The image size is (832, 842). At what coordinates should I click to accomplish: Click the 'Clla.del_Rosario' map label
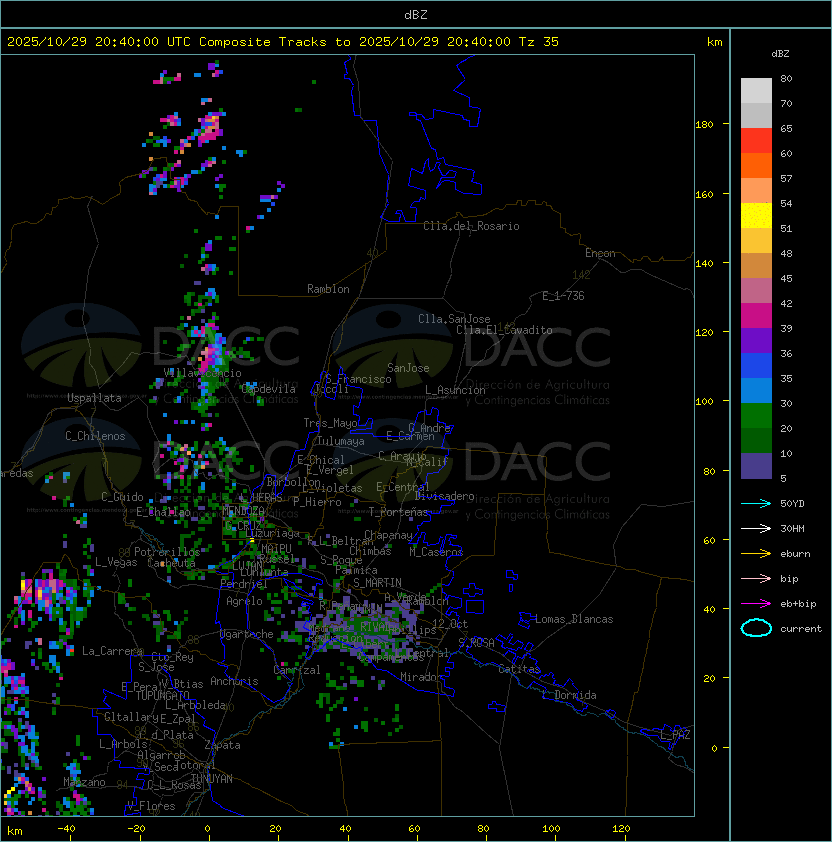(471, 226)
